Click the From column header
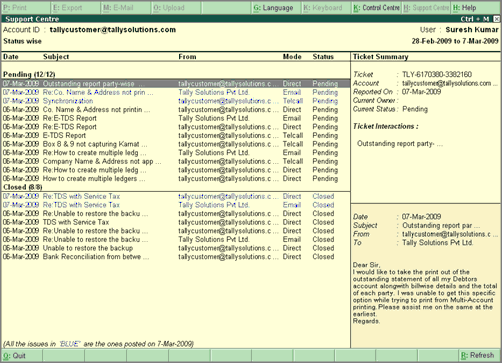The image size is (502, 363). click(187, 57)
